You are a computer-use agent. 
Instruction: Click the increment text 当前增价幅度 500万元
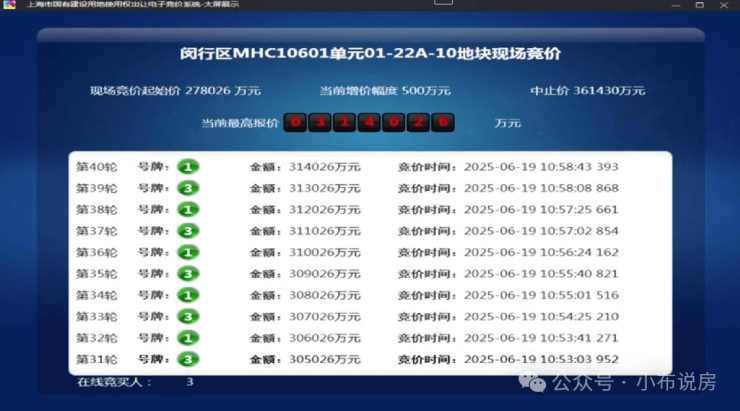click(x=385, y=91)
